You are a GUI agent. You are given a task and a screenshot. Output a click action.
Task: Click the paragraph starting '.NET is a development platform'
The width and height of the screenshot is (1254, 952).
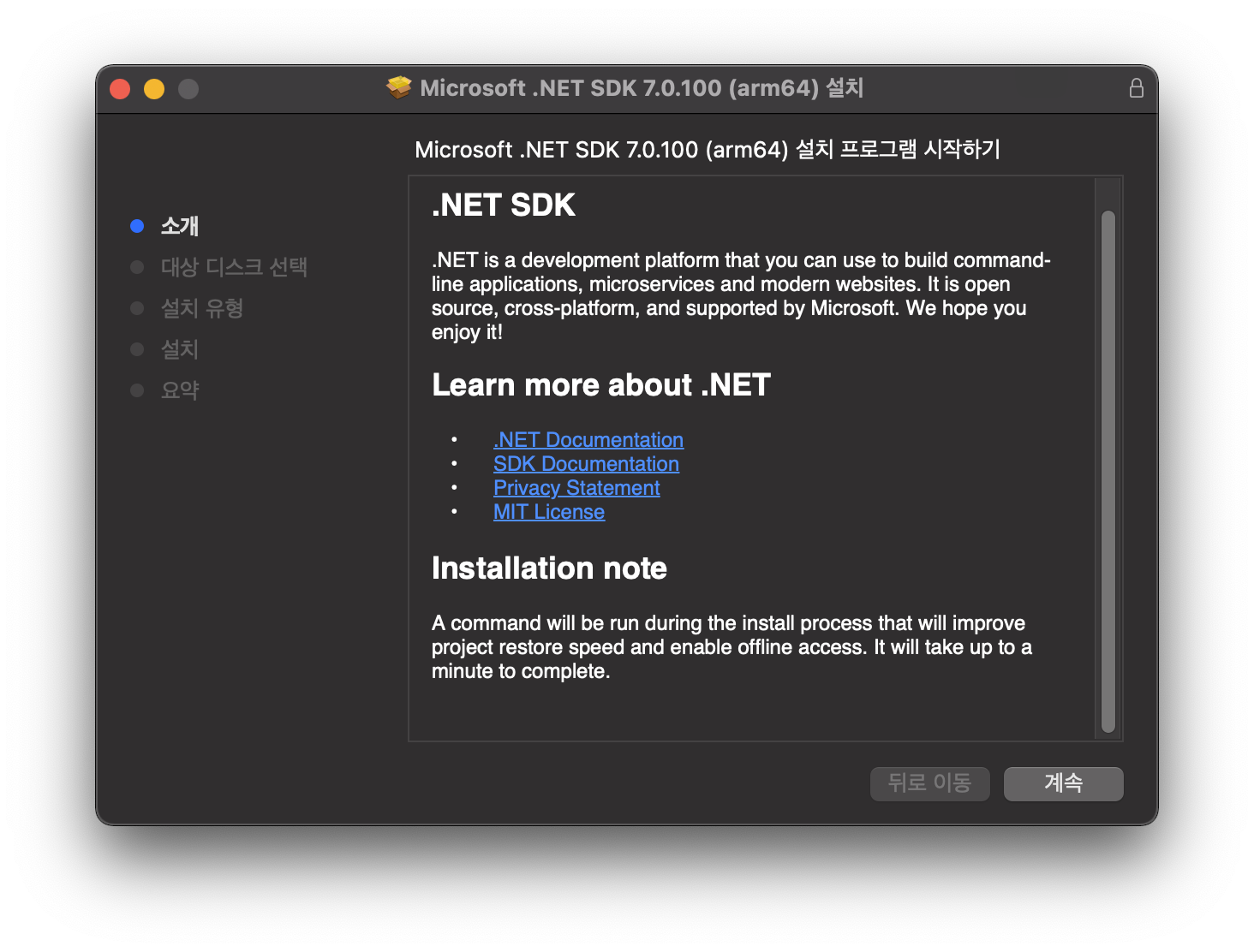[x=741, y=296]
